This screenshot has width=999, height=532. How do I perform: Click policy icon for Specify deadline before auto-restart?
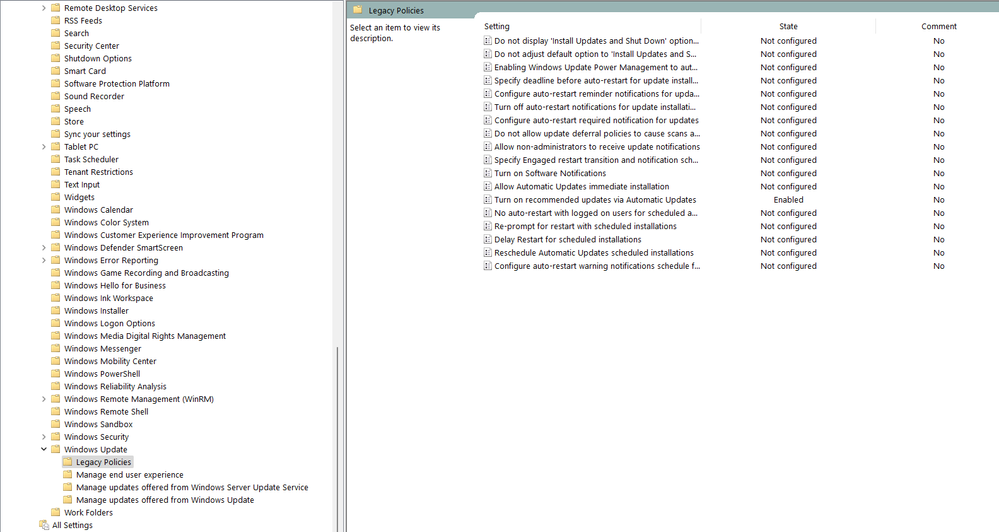click(487, 81)
